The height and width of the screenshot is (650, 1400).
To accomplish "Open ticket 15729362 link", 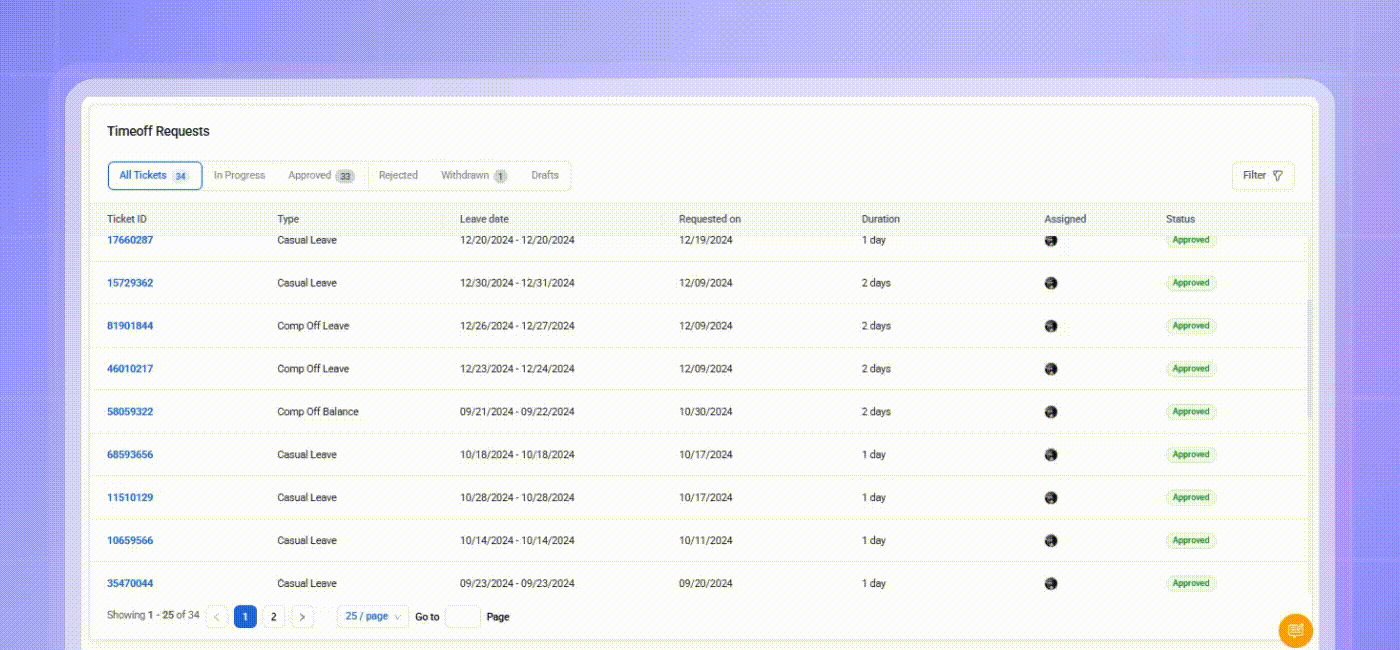I will [x=130, y=283].
